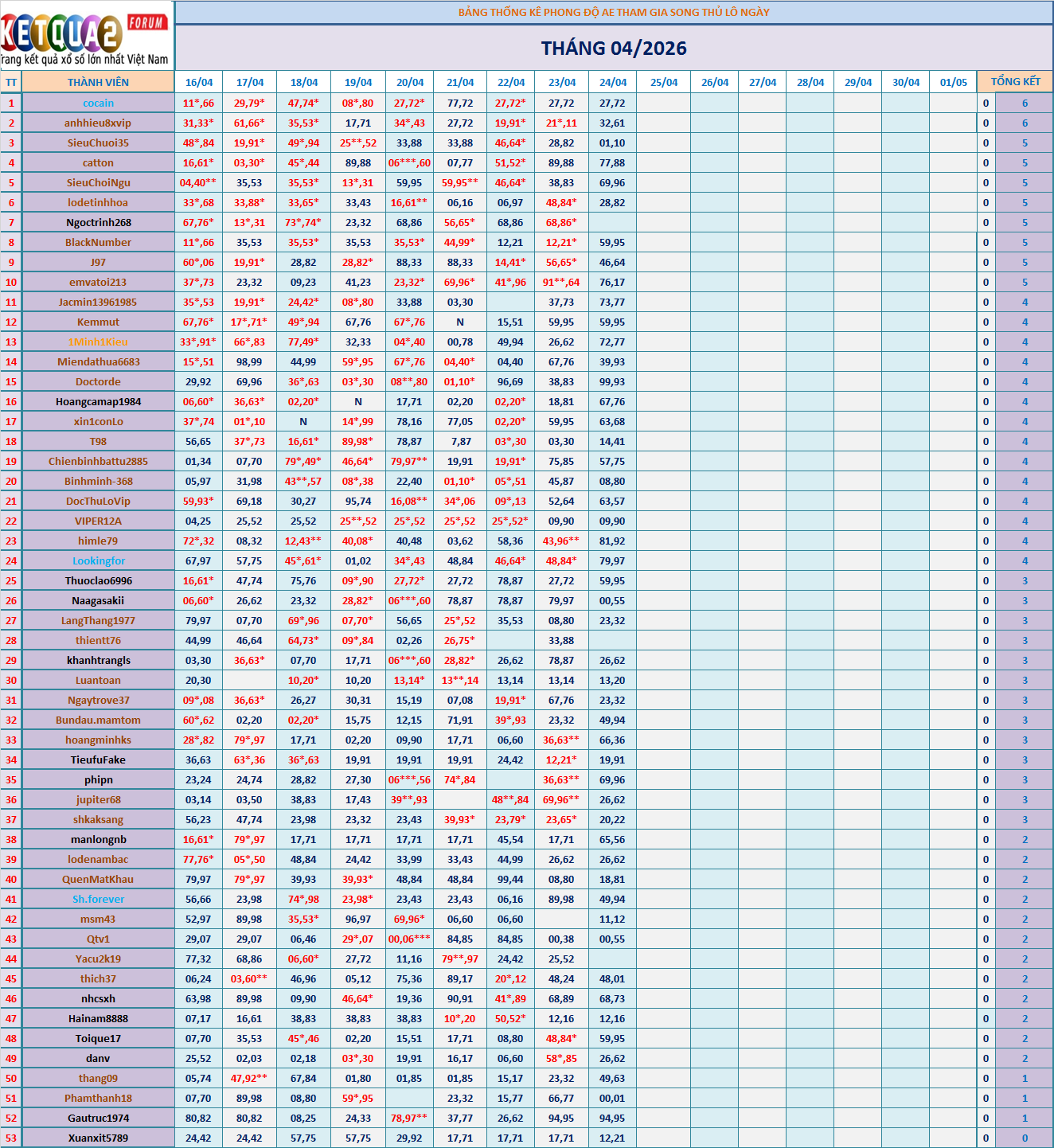Click member Xuanxit5789

point(98,1138)
